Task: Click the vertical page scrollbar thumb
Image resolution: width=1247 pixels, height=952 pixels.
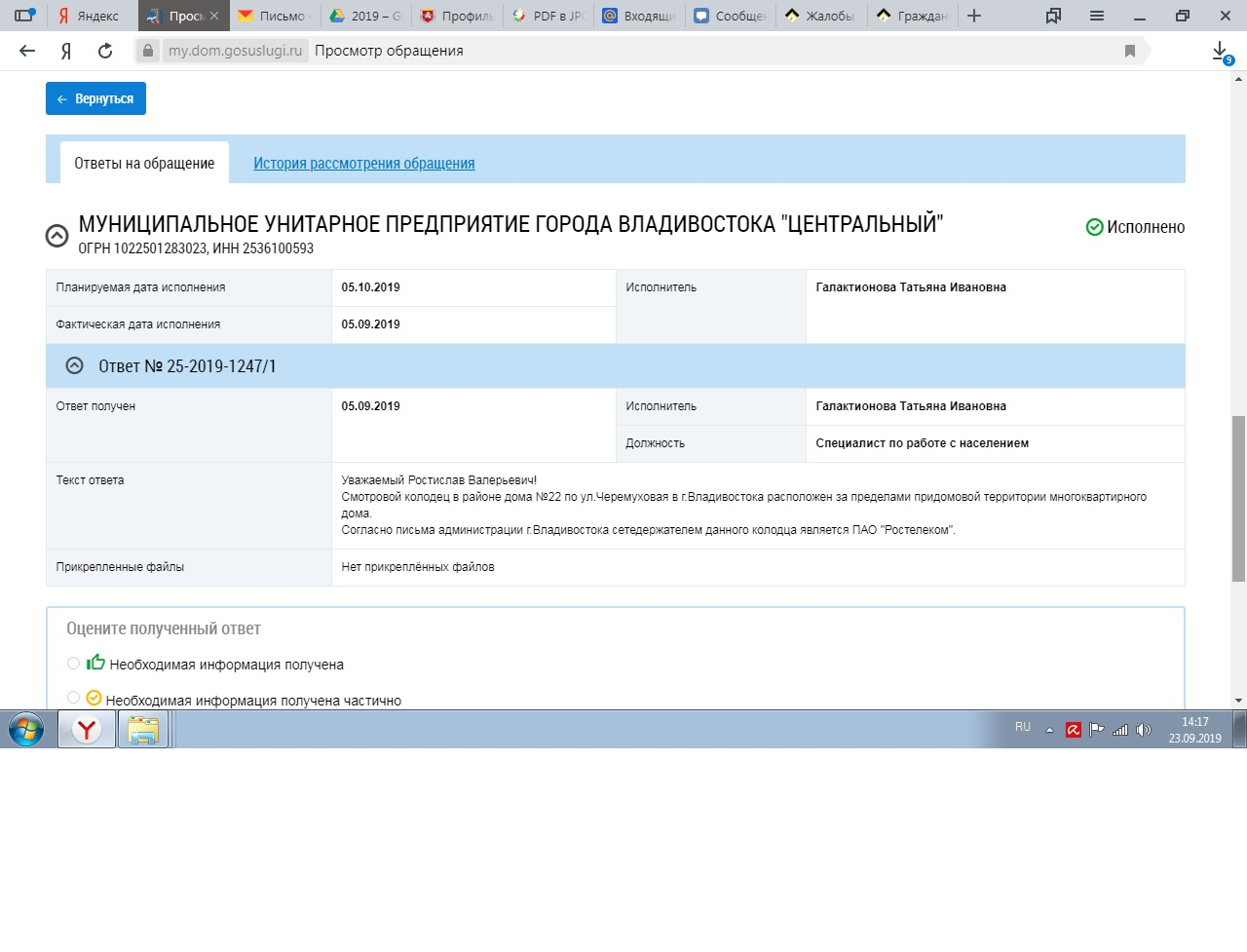Action: pyautogui.click(x=1238, y=497)
